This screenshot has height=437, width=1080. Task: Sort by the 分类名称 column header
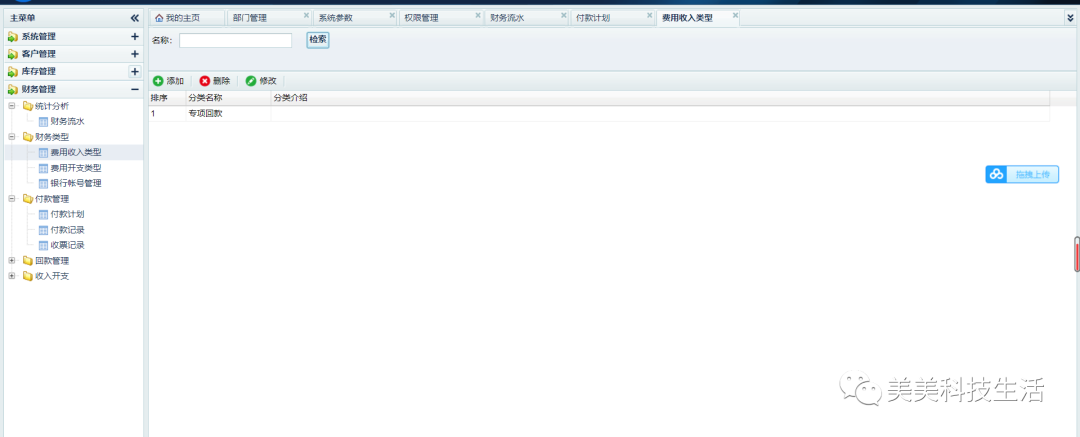[x=228, y=98]
